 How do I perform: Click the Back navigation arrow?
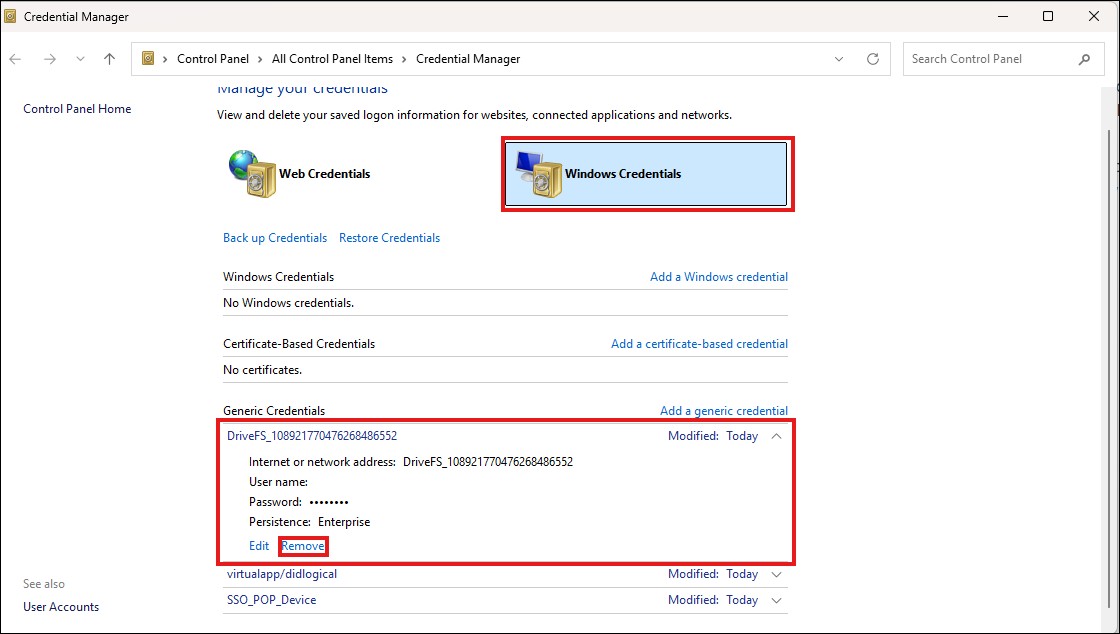[x=15, y=59]
